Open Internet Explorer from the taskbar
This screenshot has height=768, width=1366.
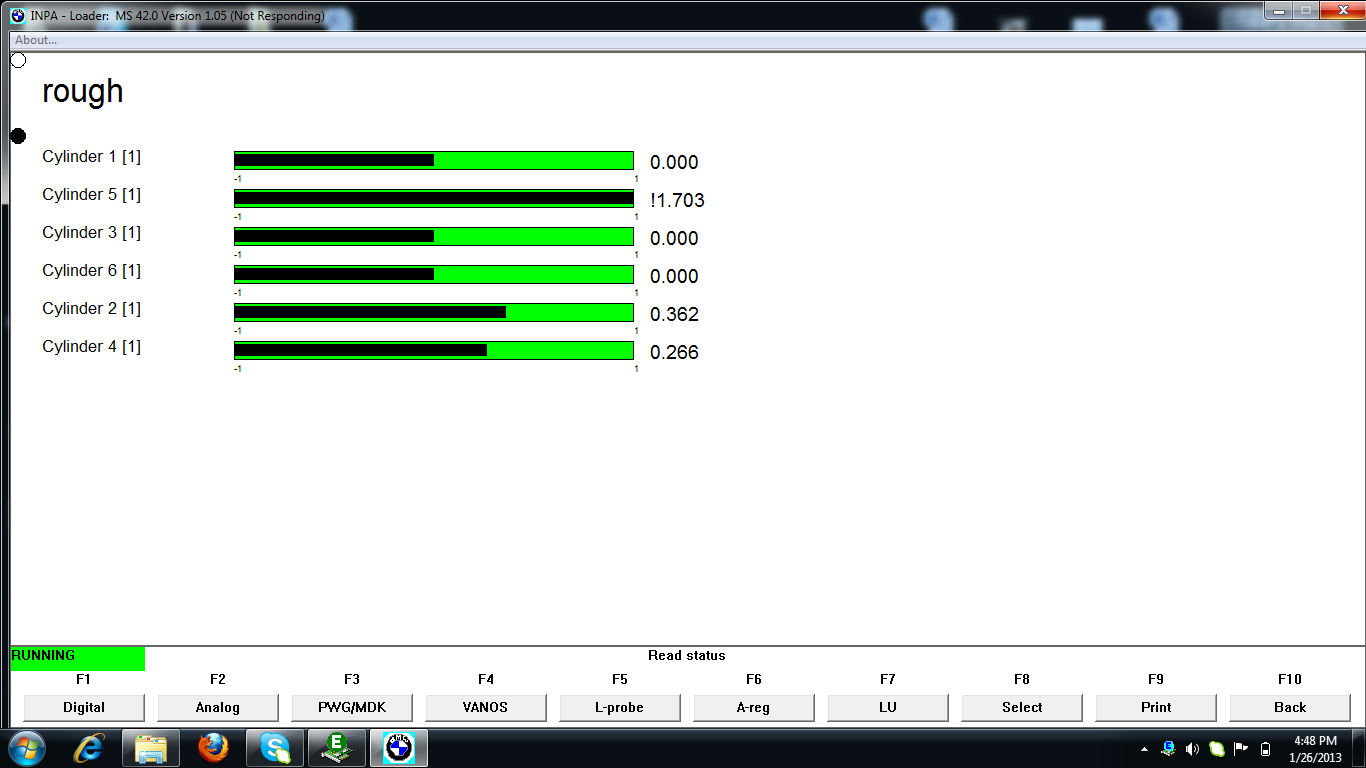tap(89, 748)
